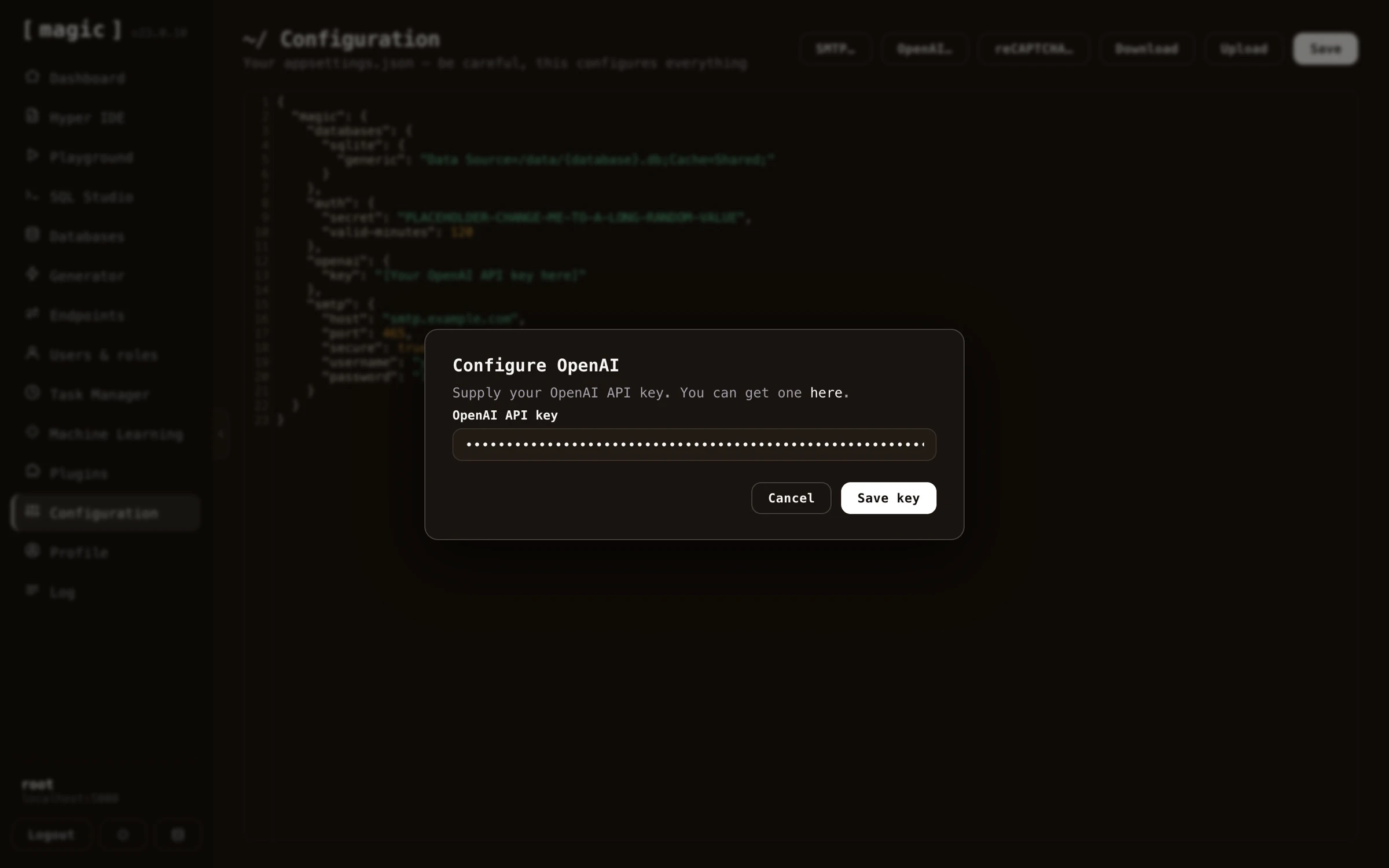Select Machine Learning in the sidebar
Viewport: 1389px width, 868px height.
pos(105,434)
